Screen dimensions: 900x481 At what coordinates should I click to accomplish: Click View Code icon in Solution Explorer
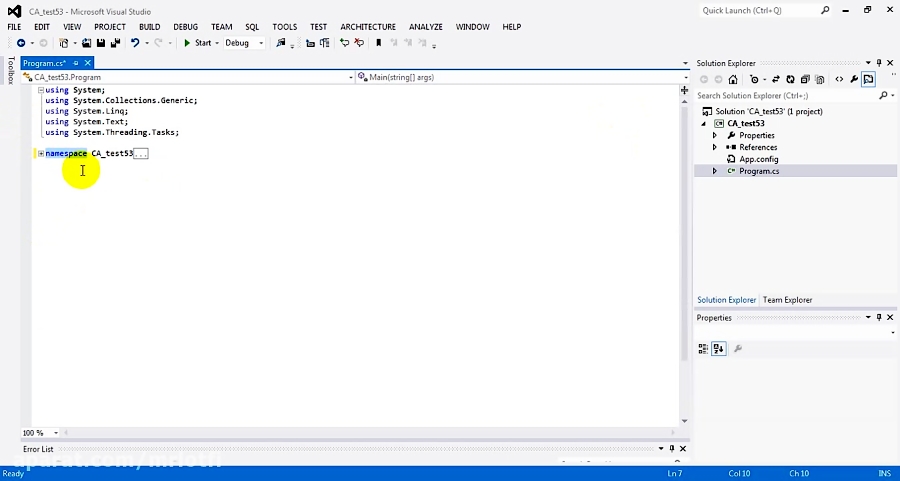tap(839, 79)
